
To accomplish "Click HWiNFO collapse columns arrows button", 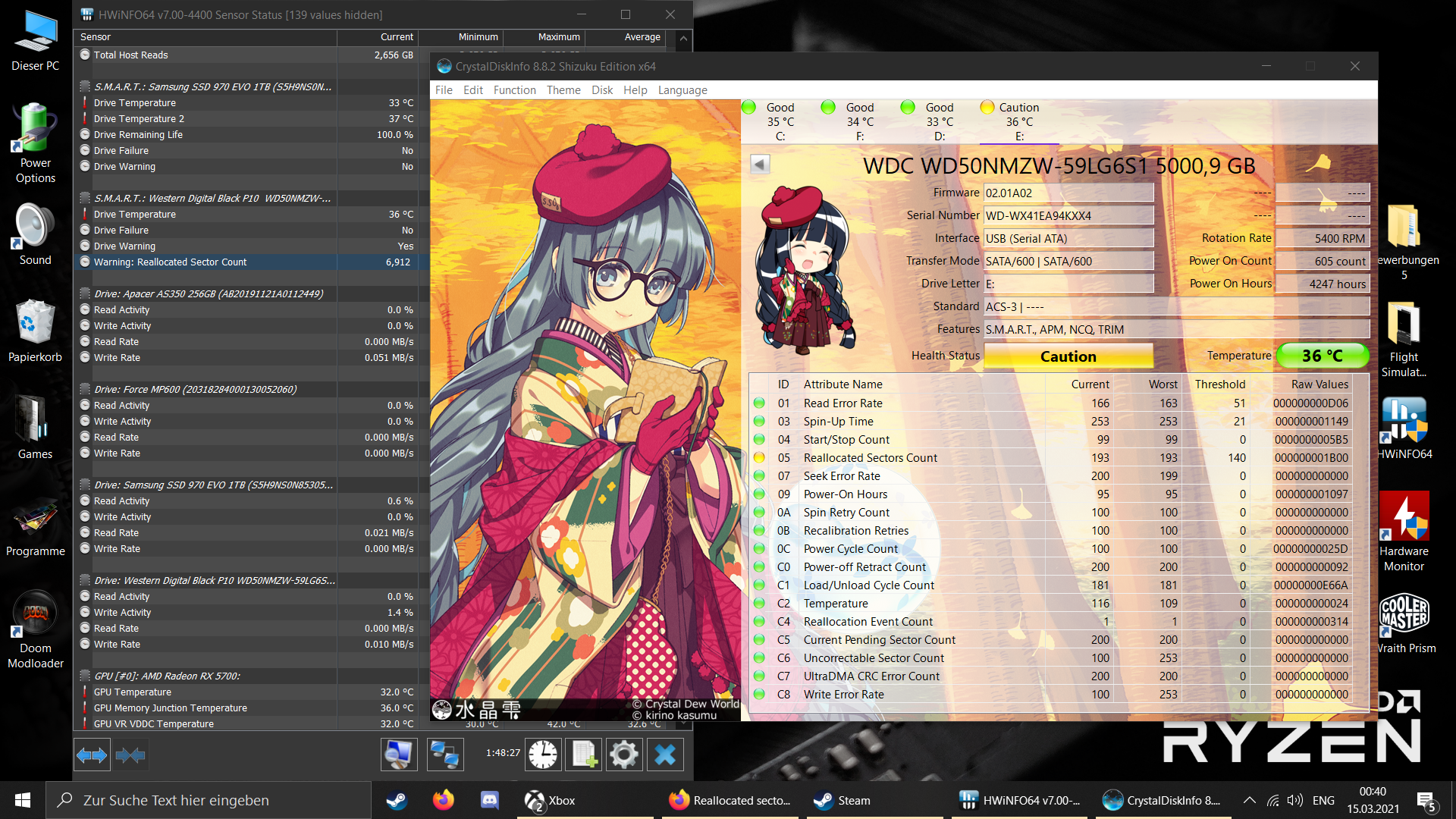I will tap(130, 755).
